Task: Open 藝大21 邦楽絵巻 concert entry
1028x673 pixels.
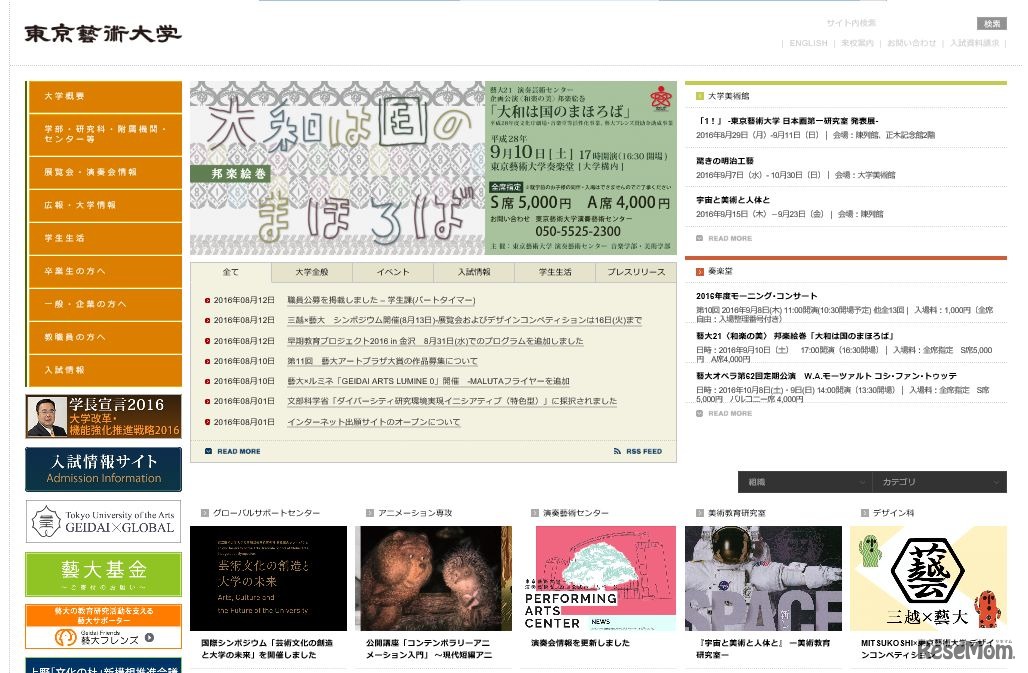Action: coord(795,336)
